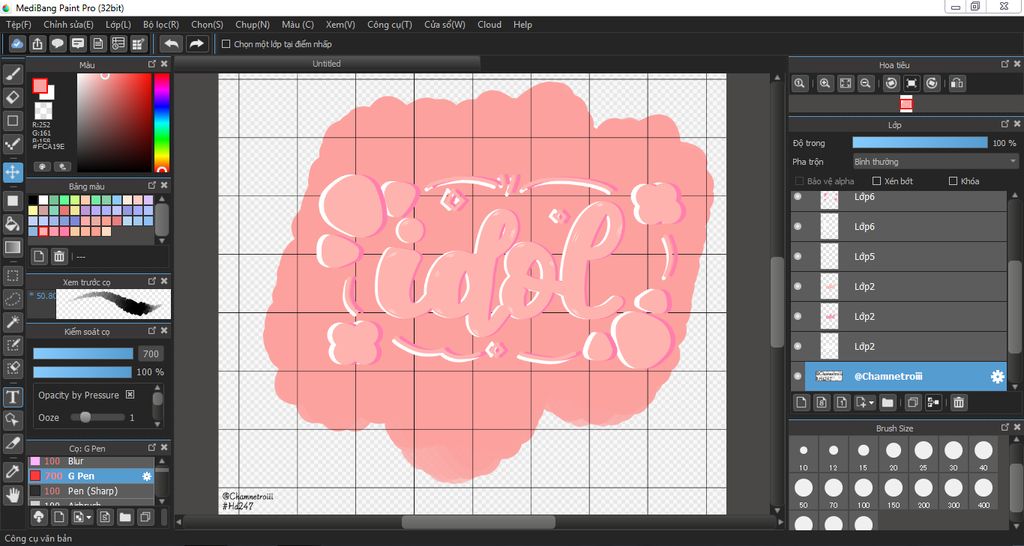Rotate canvas right in navigator

[x=932, y=83]
